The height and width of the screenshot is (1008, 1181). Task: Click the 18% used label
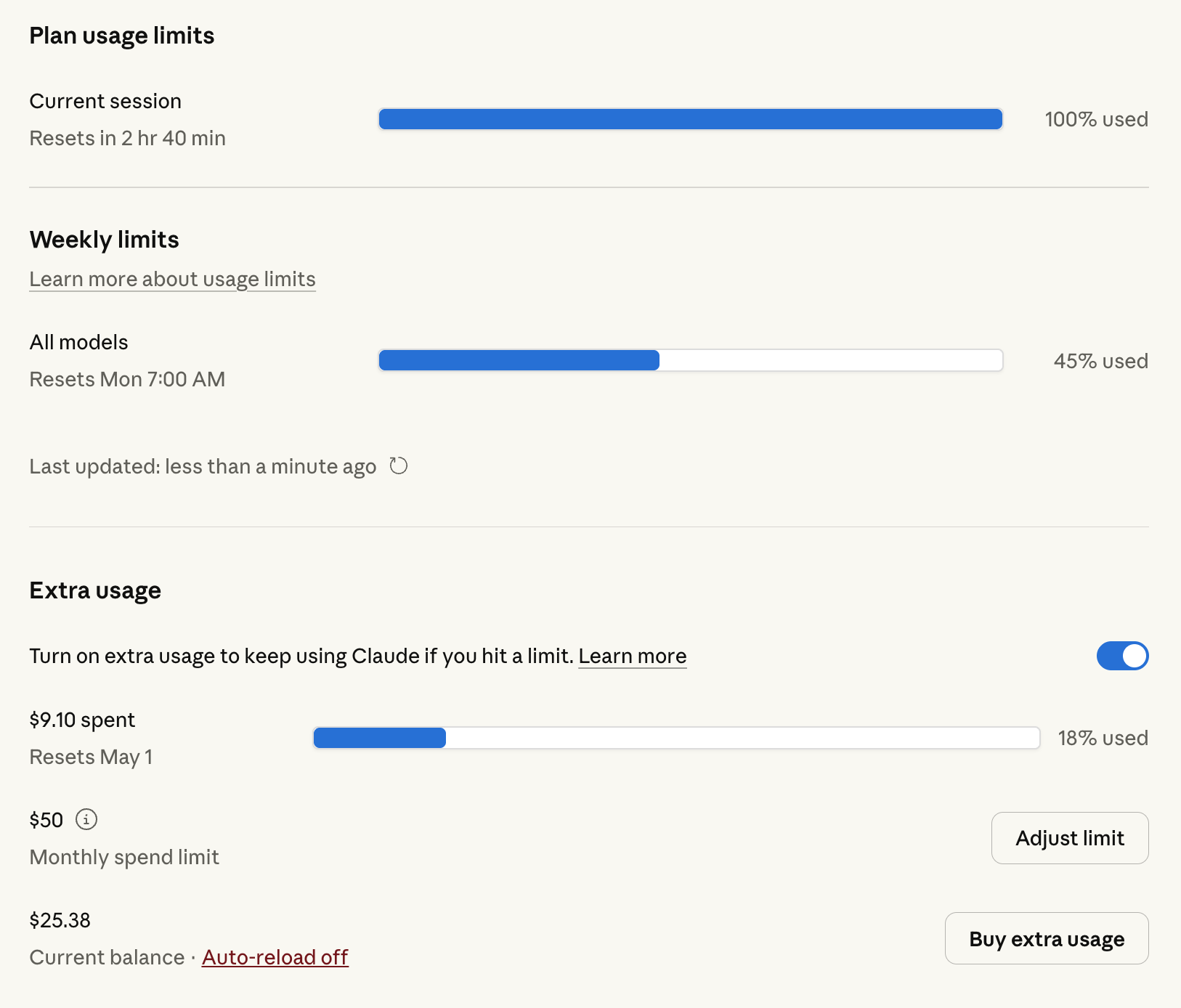[x=1103, y=738]
